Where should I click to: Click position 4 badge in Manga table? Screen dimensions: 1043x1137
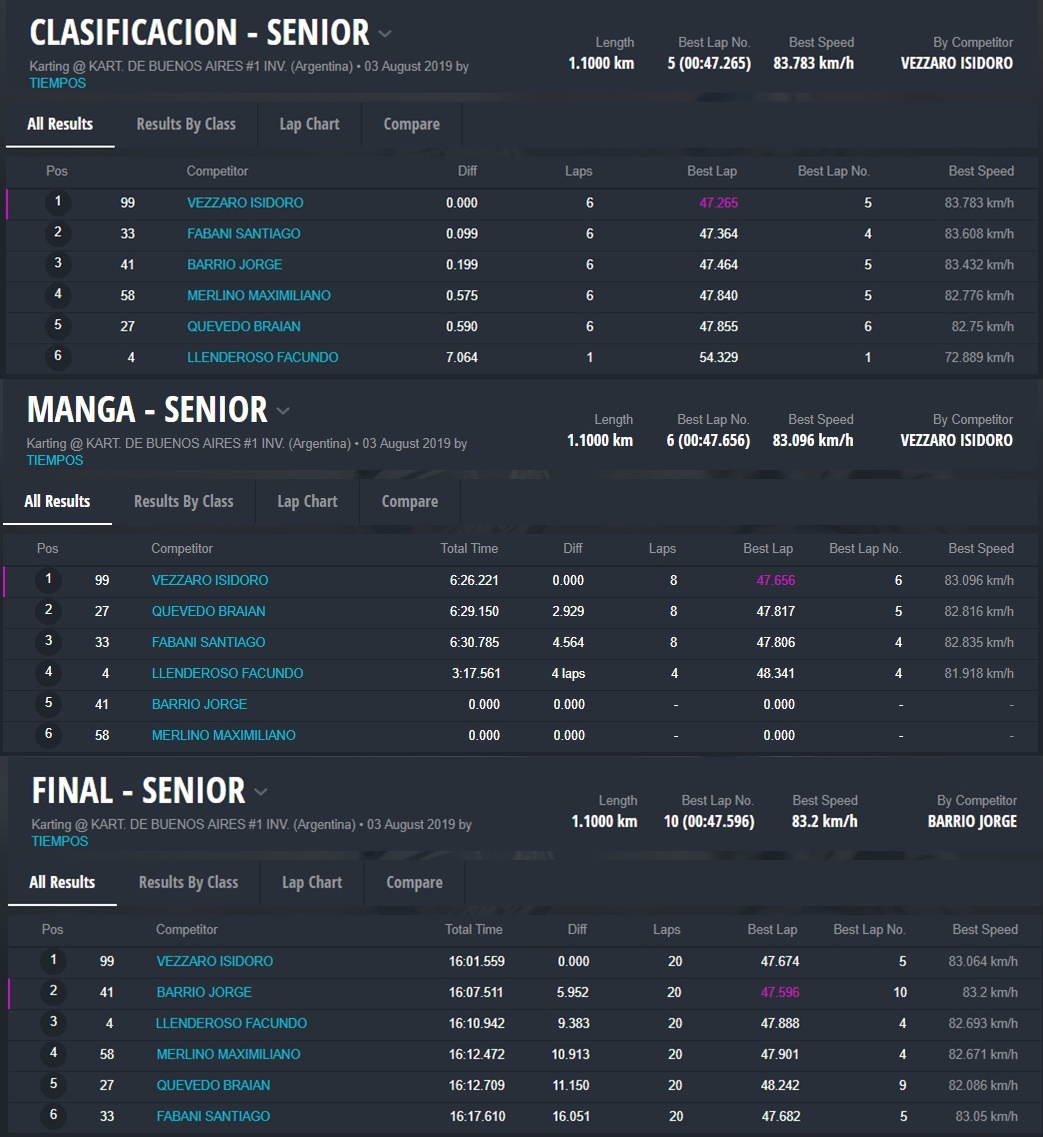tap(48, 673)
